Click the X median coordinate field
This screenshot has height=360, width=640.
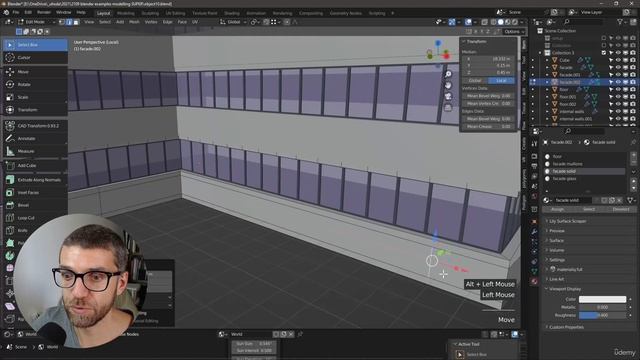click(488, 59)
